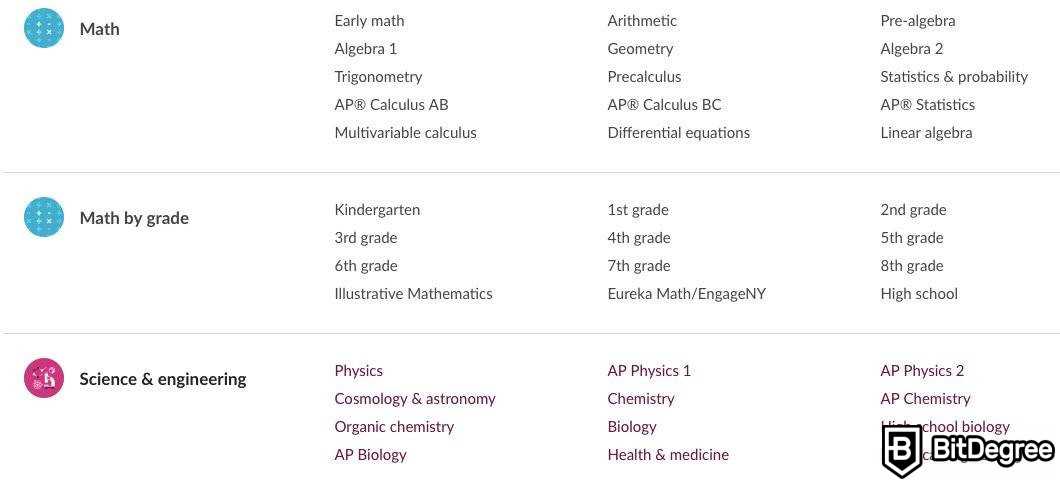Open the Organic chemistry course
Viewport: 1060px width, 484px height.
(394, 426)
